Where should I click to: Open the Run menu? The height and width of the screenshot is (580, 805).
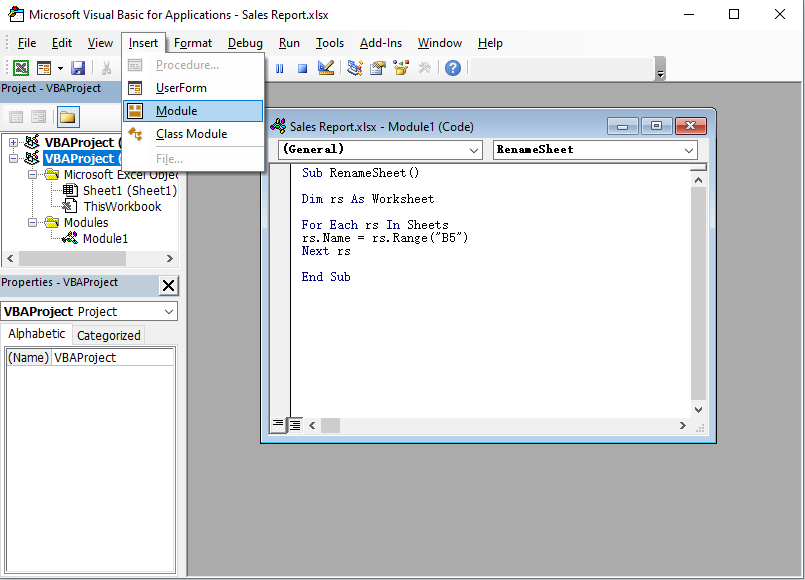tap(289, 43)
